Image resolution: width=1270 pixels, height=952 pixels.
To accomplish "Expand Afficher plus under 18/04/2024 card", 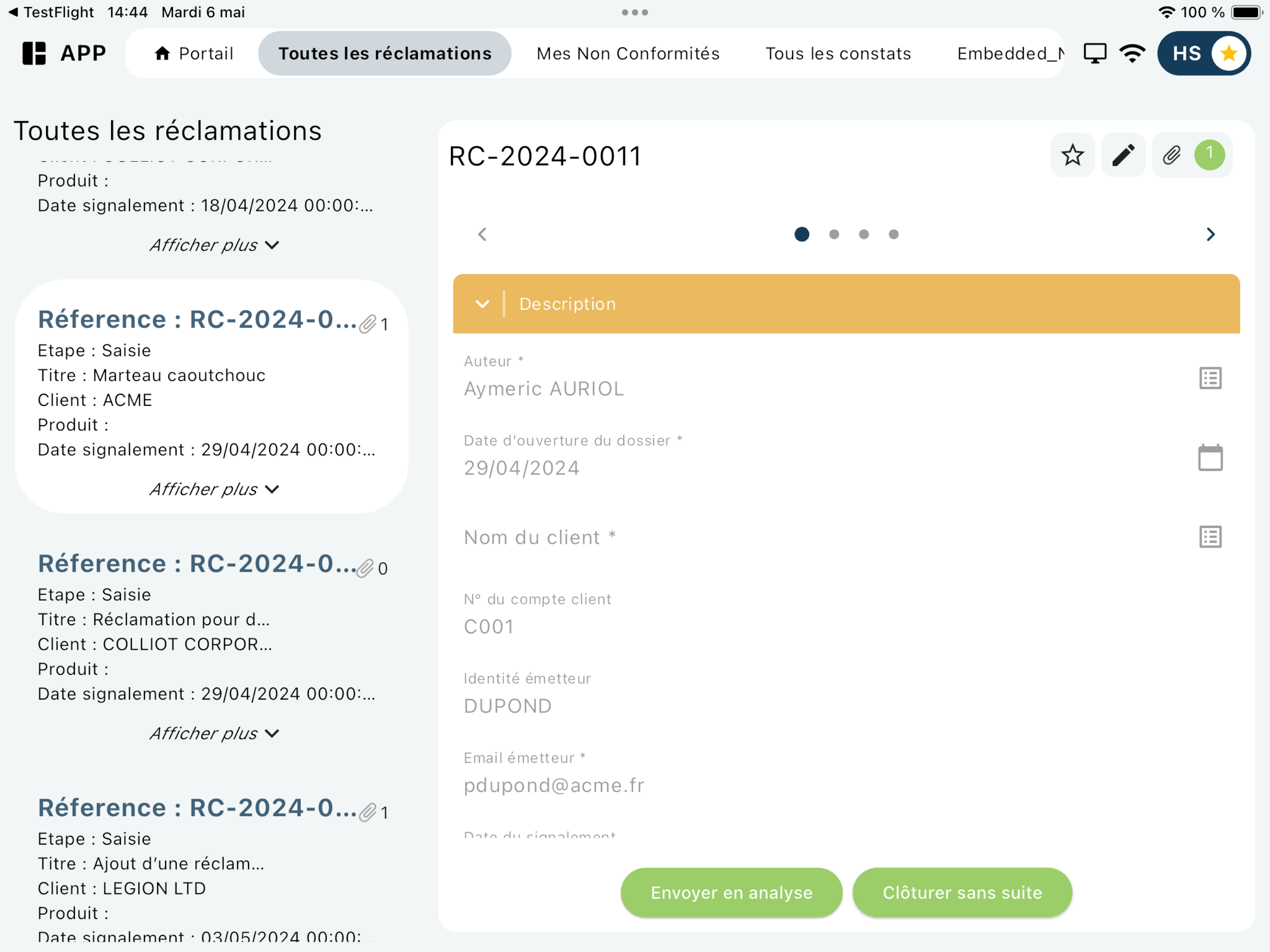I will click(x=214, y=245).
